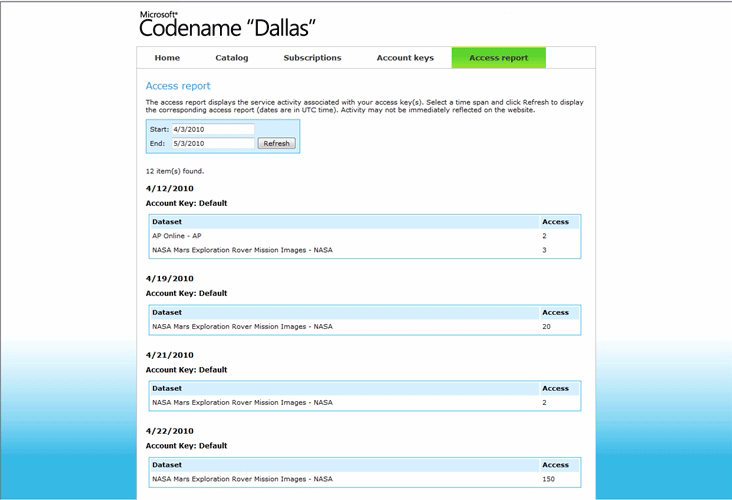
Task: Click Account Key: Default under 4/21/2010
Action: click(186, 370)
